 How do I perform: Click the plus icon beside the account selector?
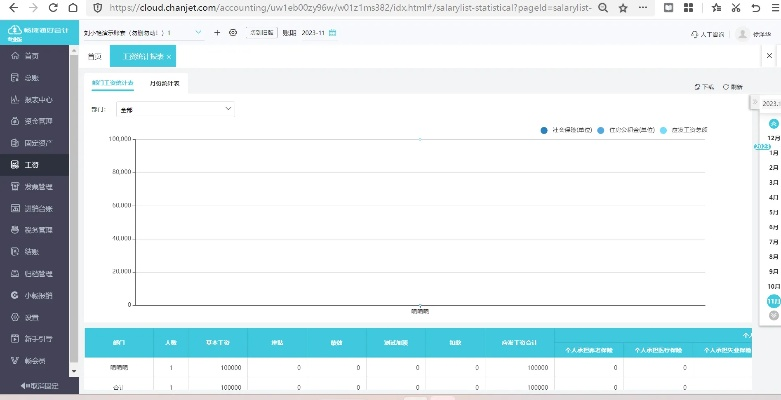(217, 32)
